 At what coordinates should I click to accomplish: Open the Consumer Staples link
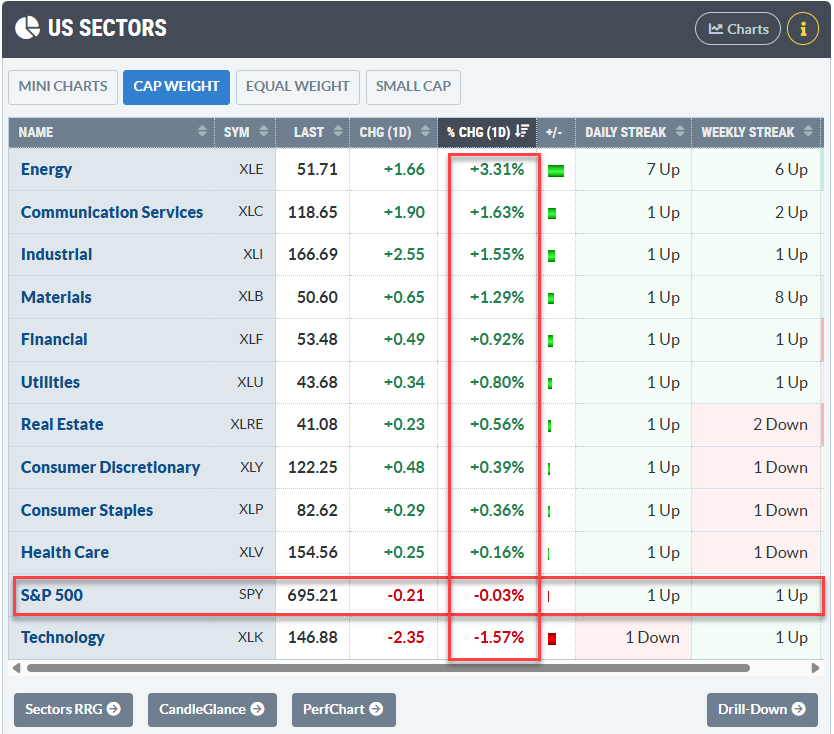pyautogui.click(x=87, y=510)
